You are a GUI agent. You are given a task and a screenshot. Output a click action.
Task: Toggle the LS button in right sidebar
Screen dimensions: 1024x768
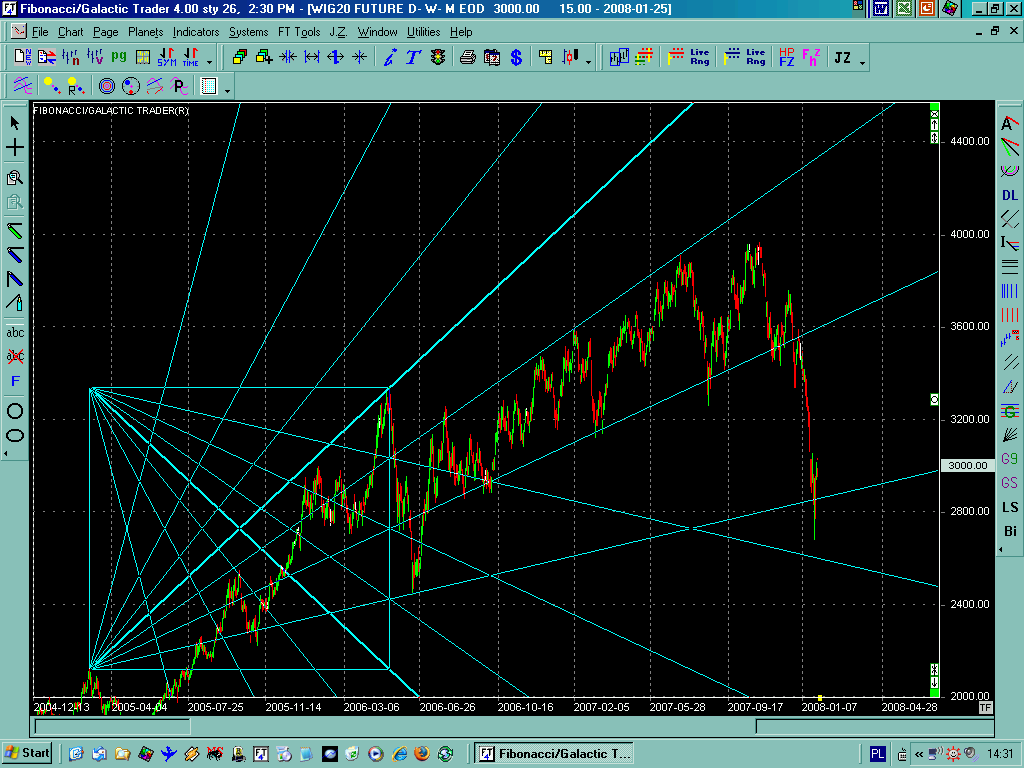point(1010,507)
